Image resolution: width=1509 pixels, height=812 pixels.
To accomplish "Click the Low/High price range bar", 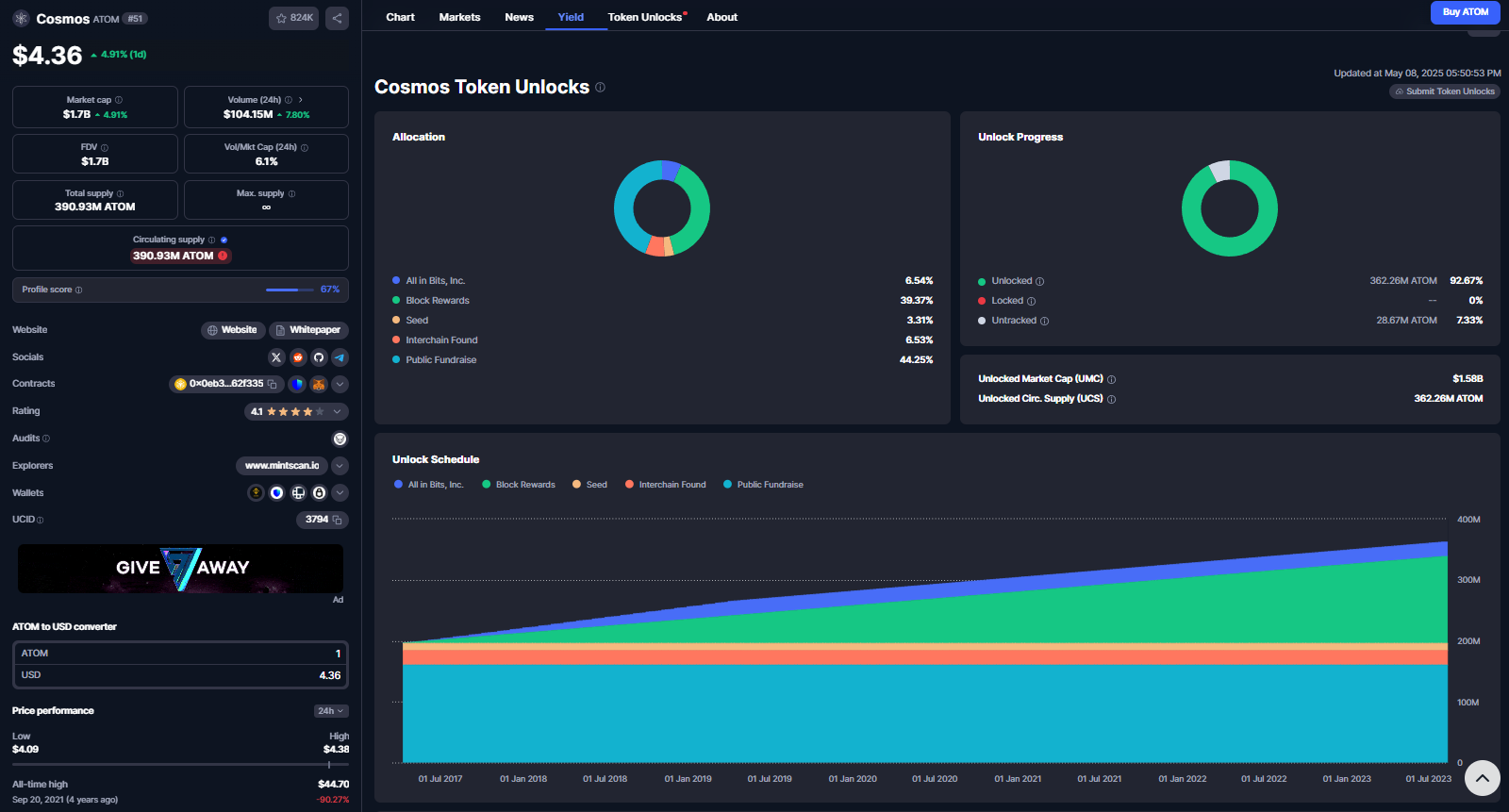I will pos(180,765).
